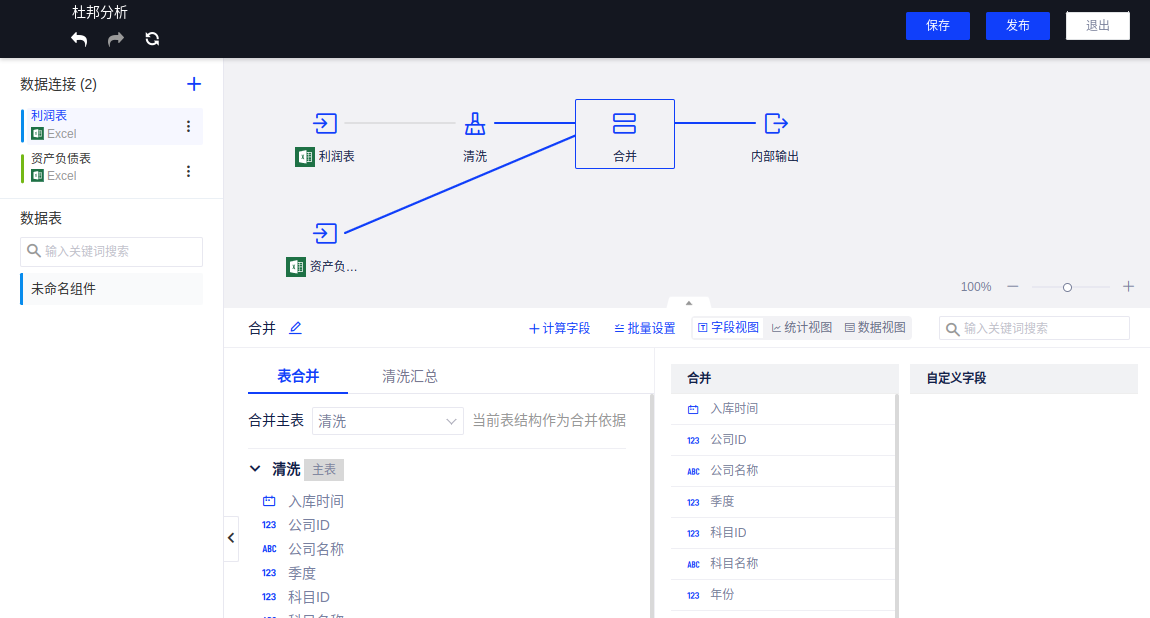The image size is (1150, 618).
Task: Switch to 统计视图 view
Action: (x=801, y=328)
